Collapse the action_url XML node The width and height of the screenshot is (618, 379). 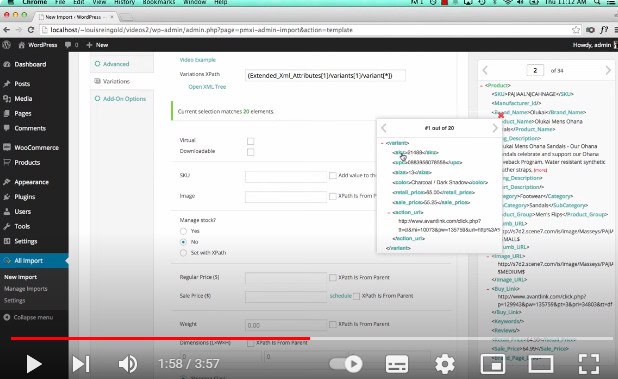coord(389,212)
